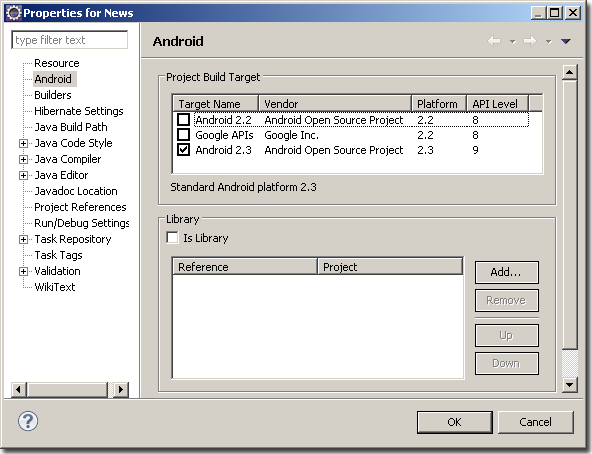
Task: Select Java Editor tree item
Action: pyautogui.click(x=61, y=175)
